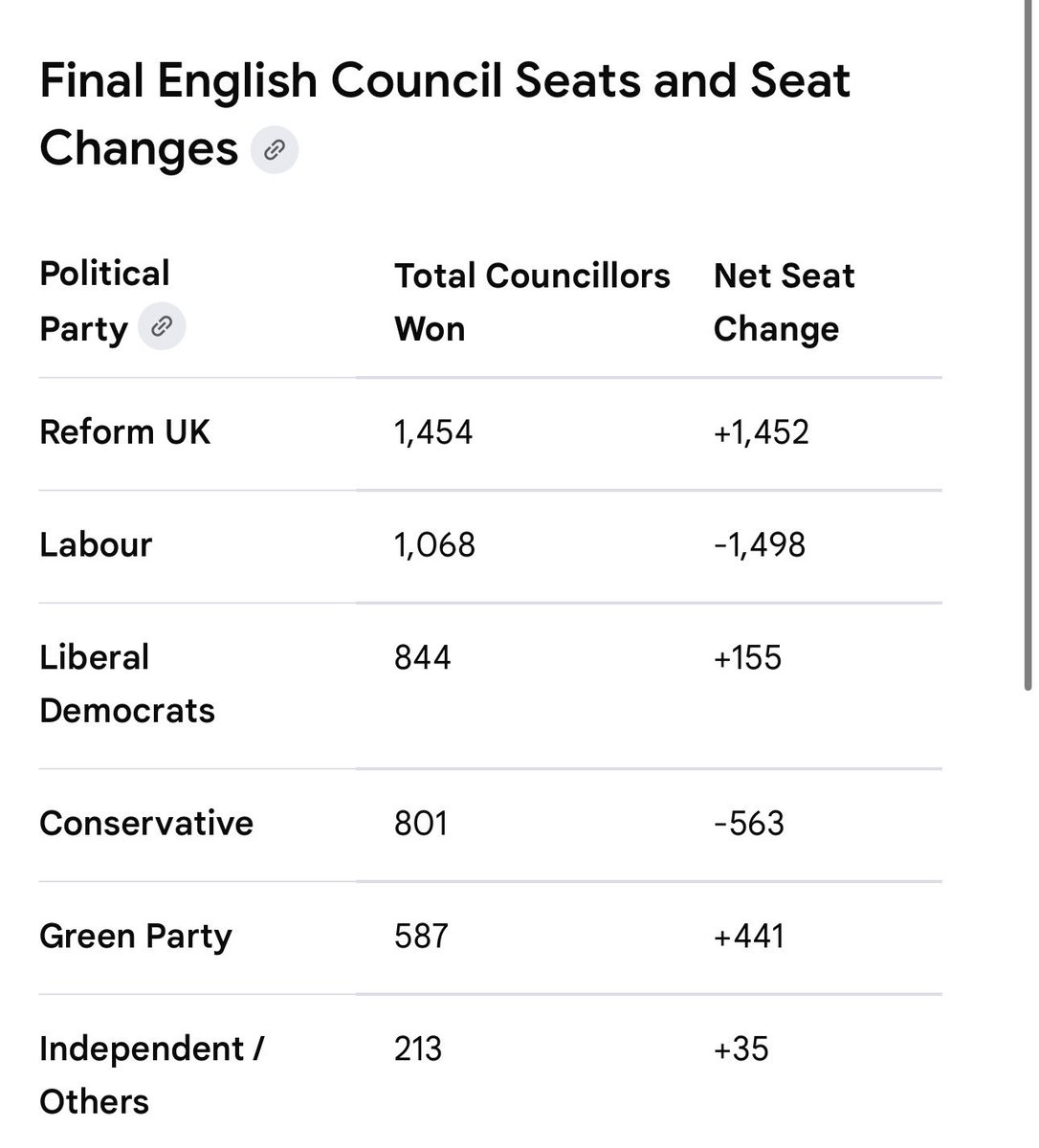Click the link icon next to Party

pos(162,327)
